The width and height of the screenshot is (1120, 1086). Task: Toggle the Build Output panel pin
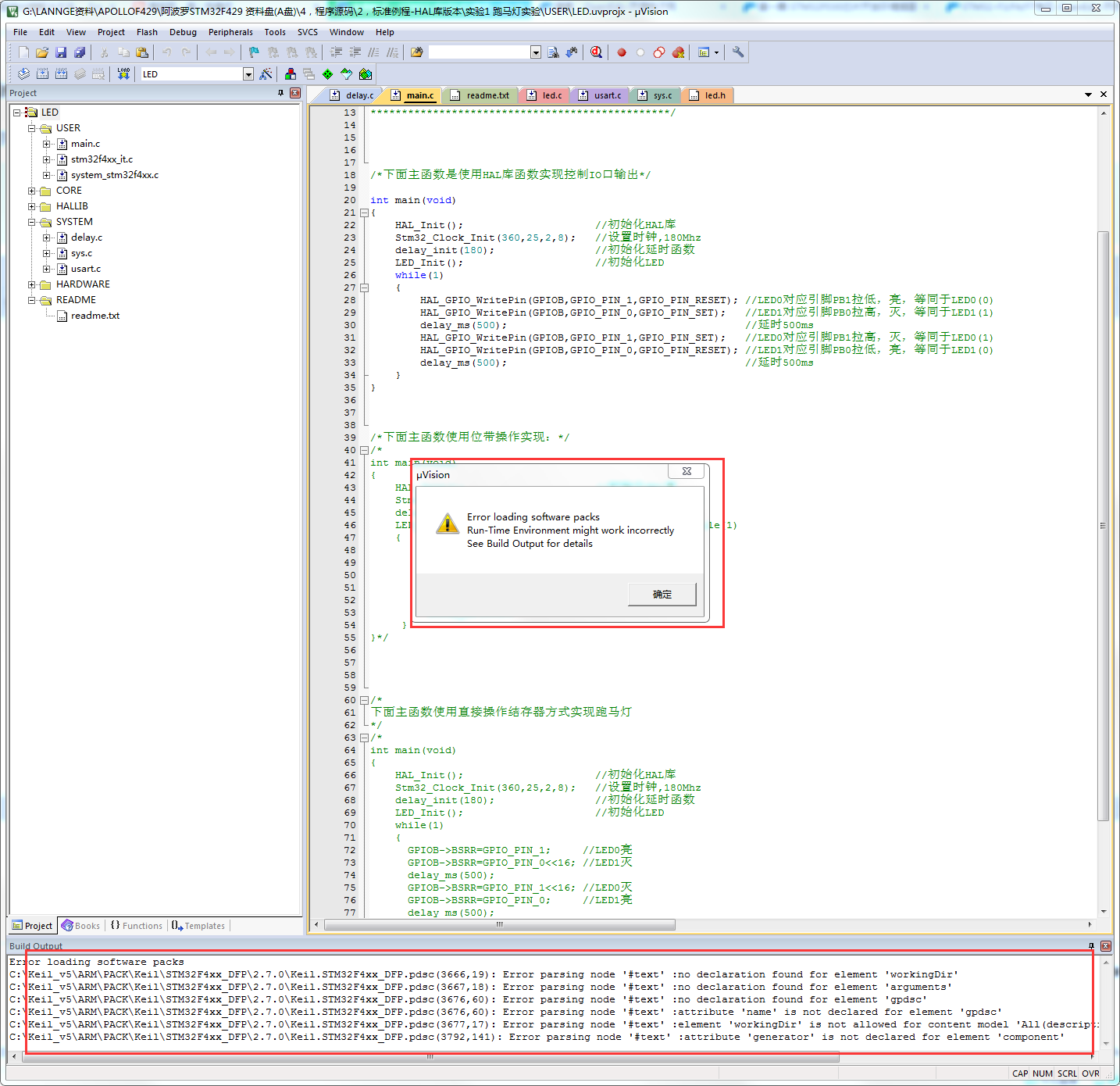tap(1092, 946)
